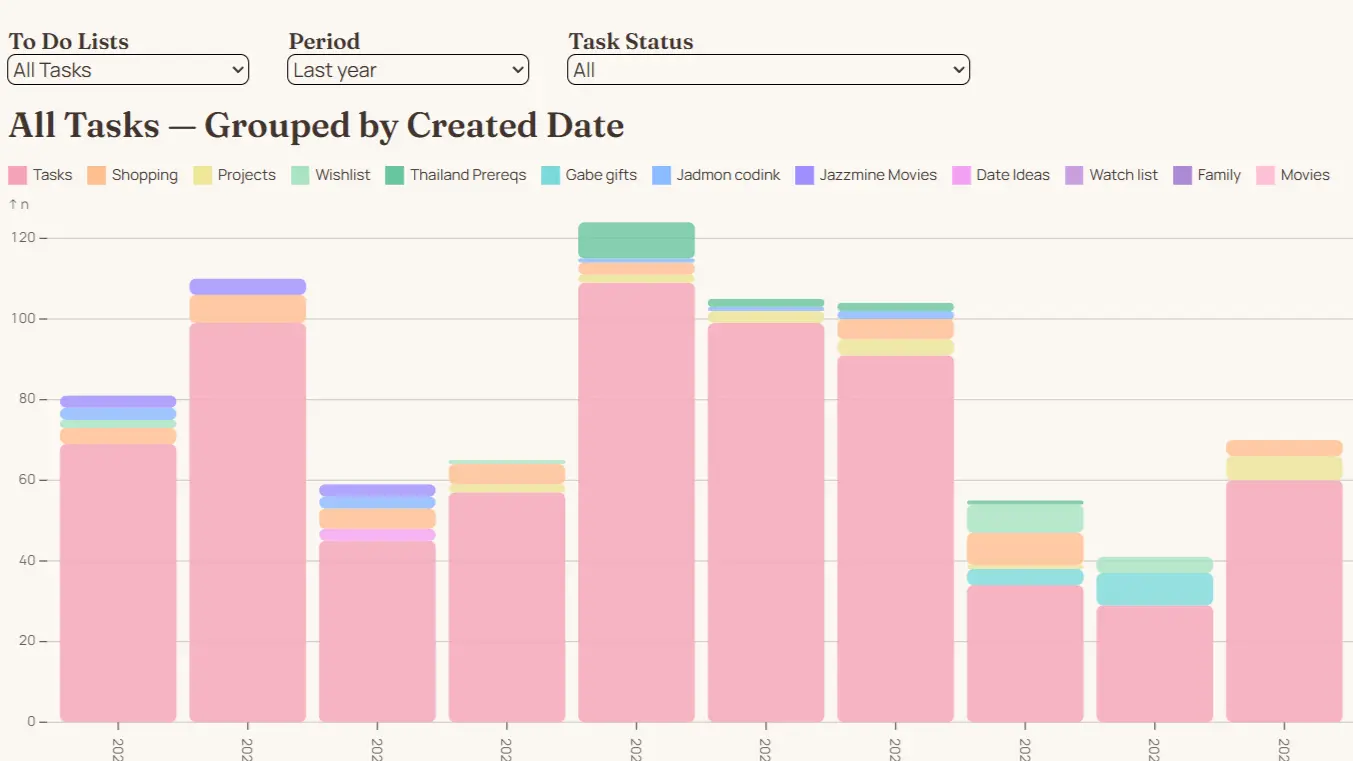Click the yellow Projects legend swatch
Viewport: 1353px width, 761px height.
[x=203, y=175]
